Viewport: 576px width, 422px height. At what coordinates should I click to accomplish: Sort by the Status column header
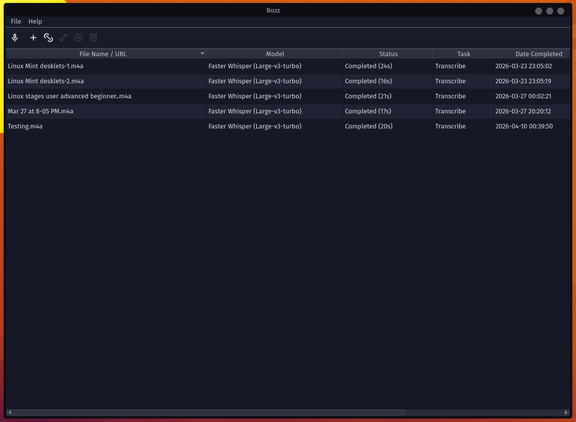[x=388, y=54]
